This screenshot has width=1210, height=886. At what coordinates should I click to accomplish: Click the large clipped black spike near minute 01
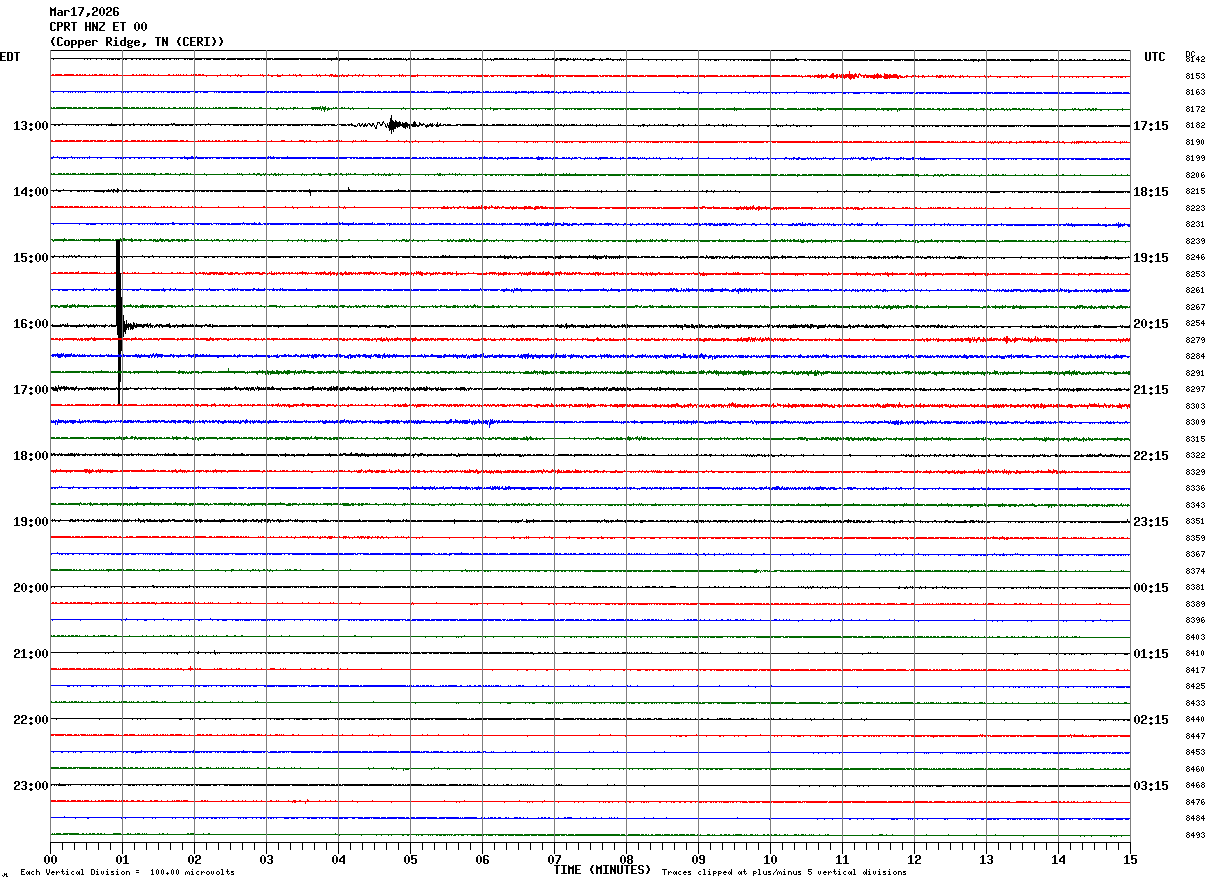pyautogui.click(x=119, y=322)
